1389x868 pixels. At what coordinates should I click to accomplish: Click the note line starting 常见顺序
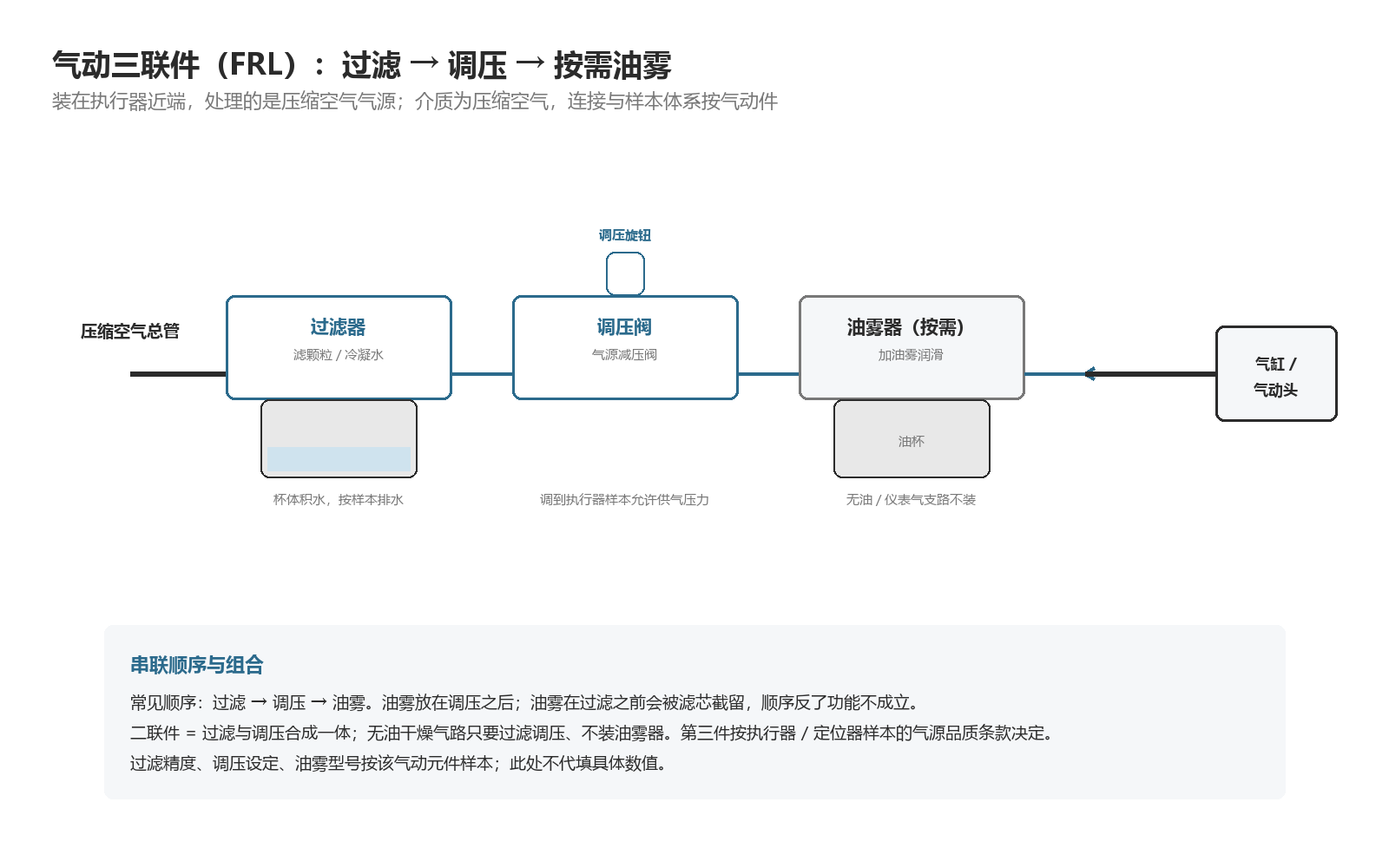pos(526,703)
